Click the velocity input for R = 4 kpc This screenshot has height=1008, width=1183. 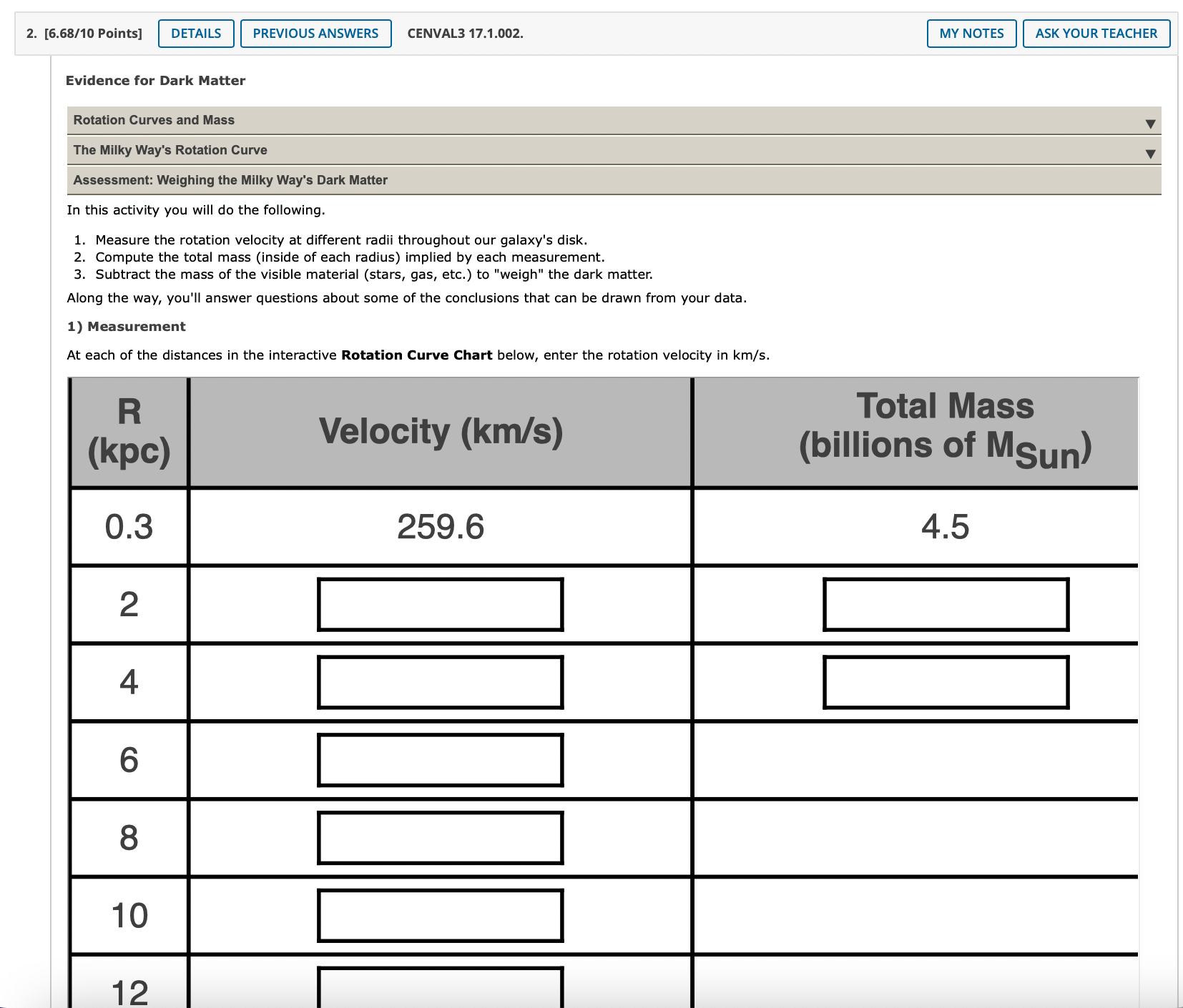pos(440,682)
